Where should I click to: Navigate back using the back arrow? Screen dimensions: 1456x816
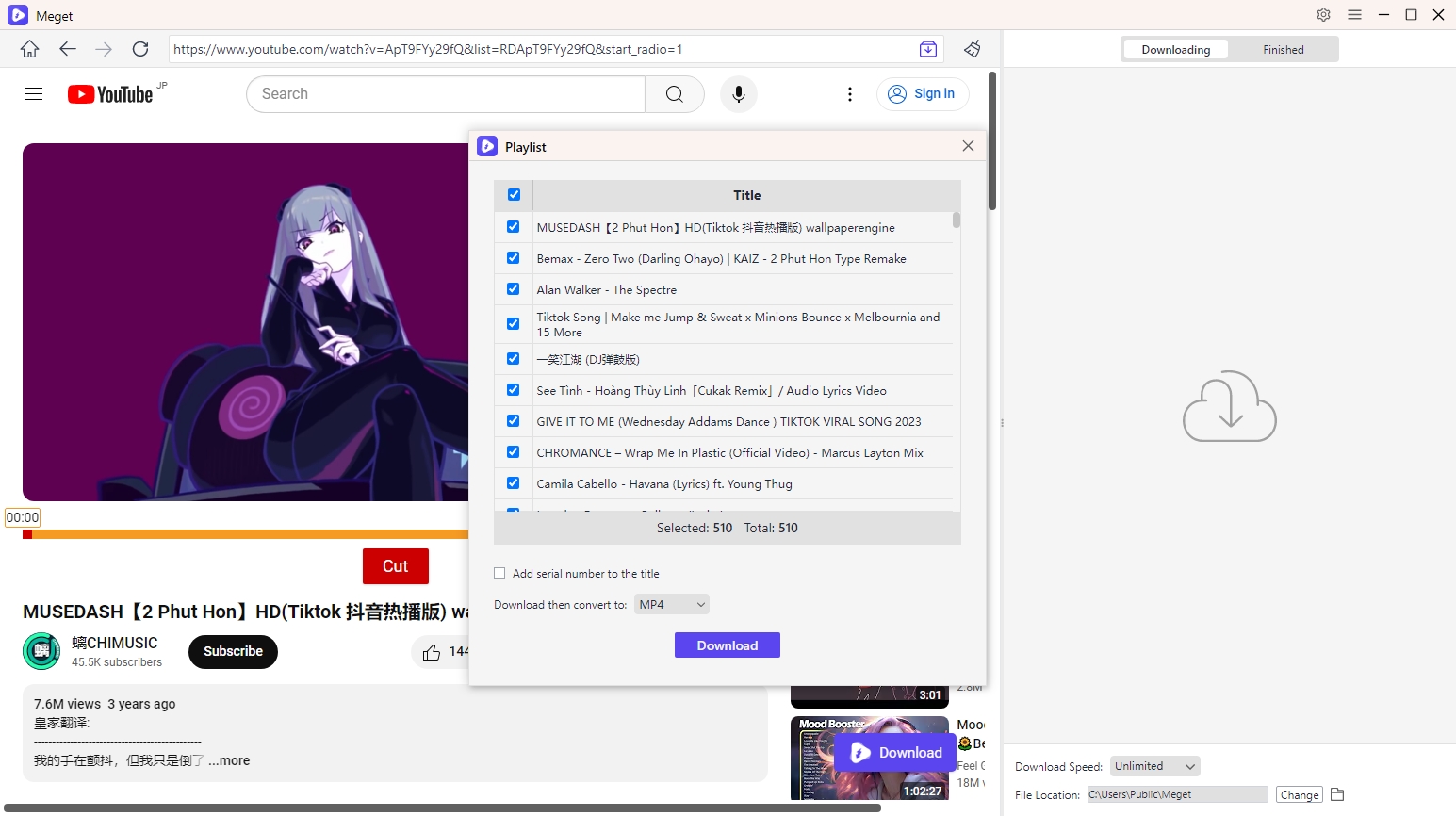[67, 49]
